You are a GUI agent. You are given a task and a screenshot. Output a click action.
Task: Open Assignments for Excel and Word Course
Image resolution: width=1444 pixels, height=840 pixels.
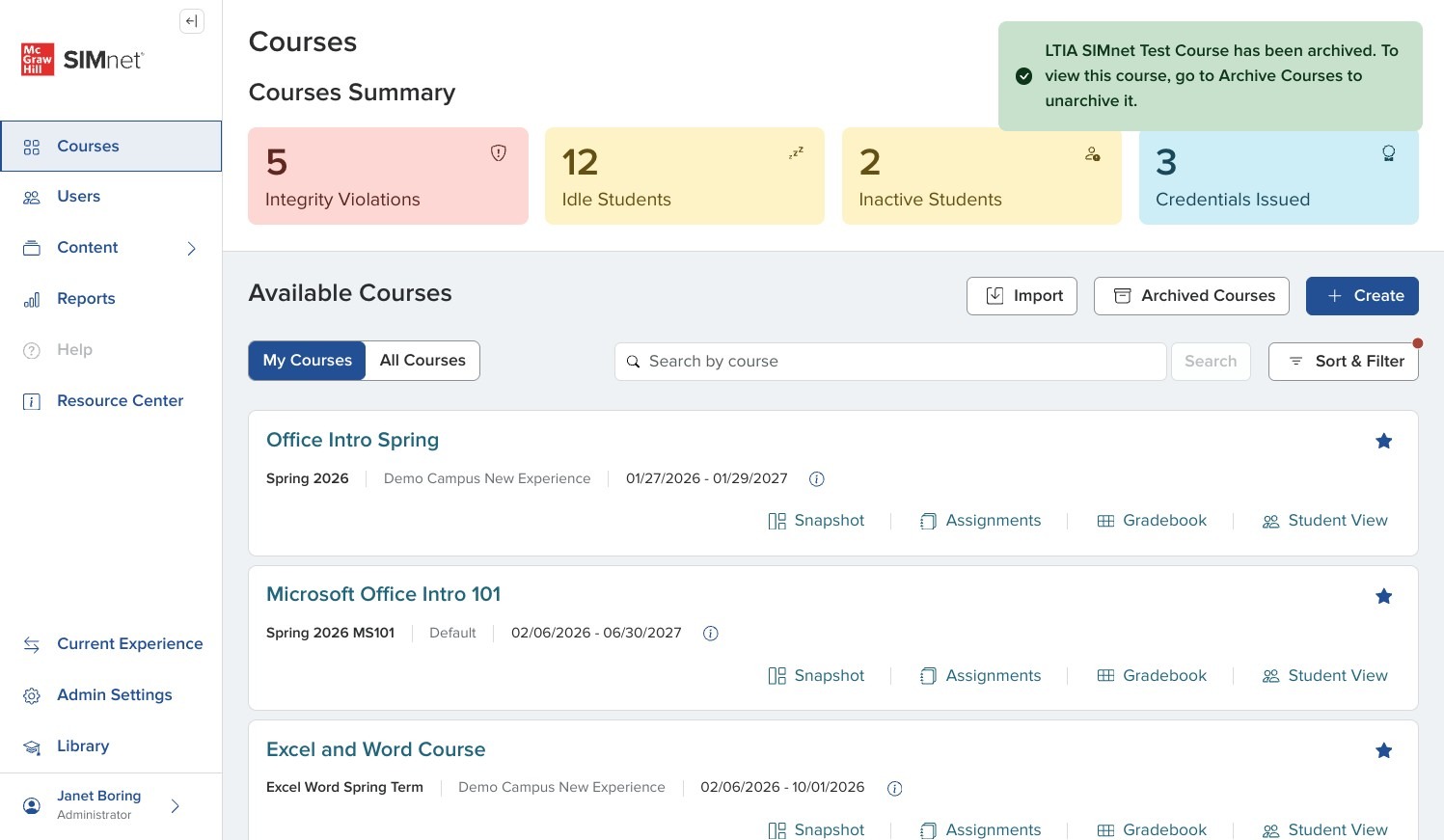(980, 829)
